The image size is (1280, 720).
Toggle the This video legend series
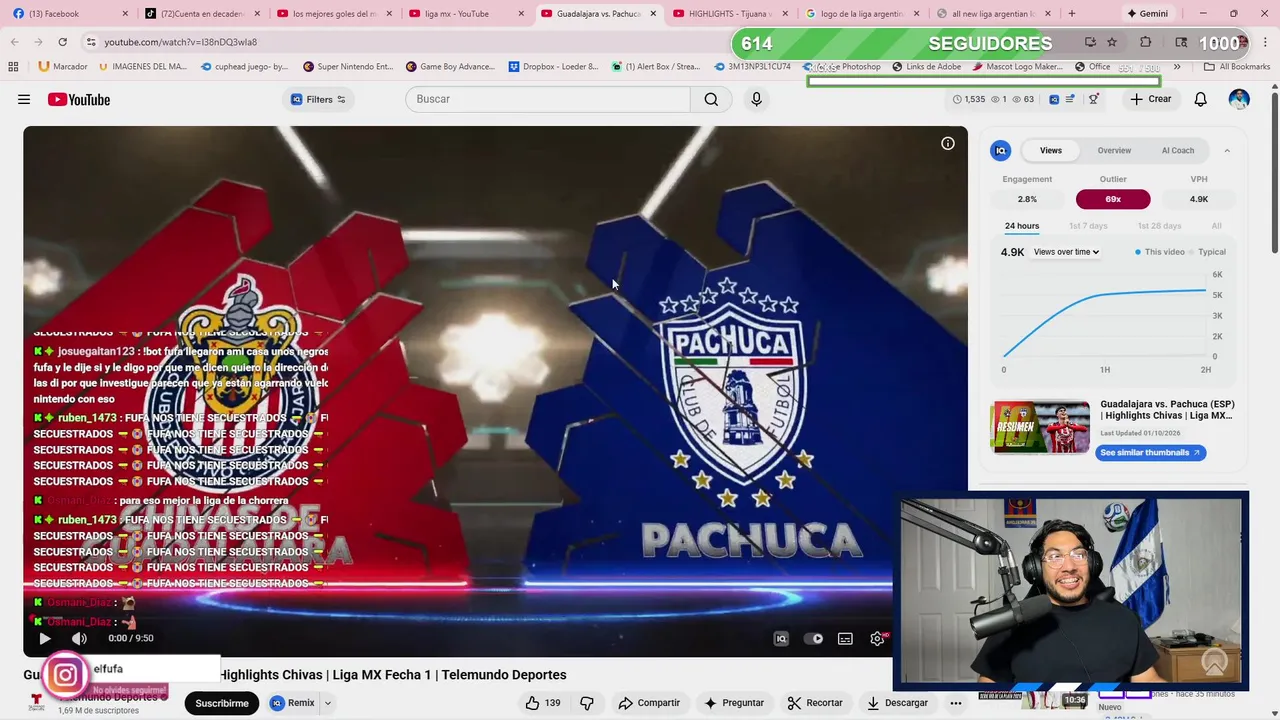point(1160,252)
